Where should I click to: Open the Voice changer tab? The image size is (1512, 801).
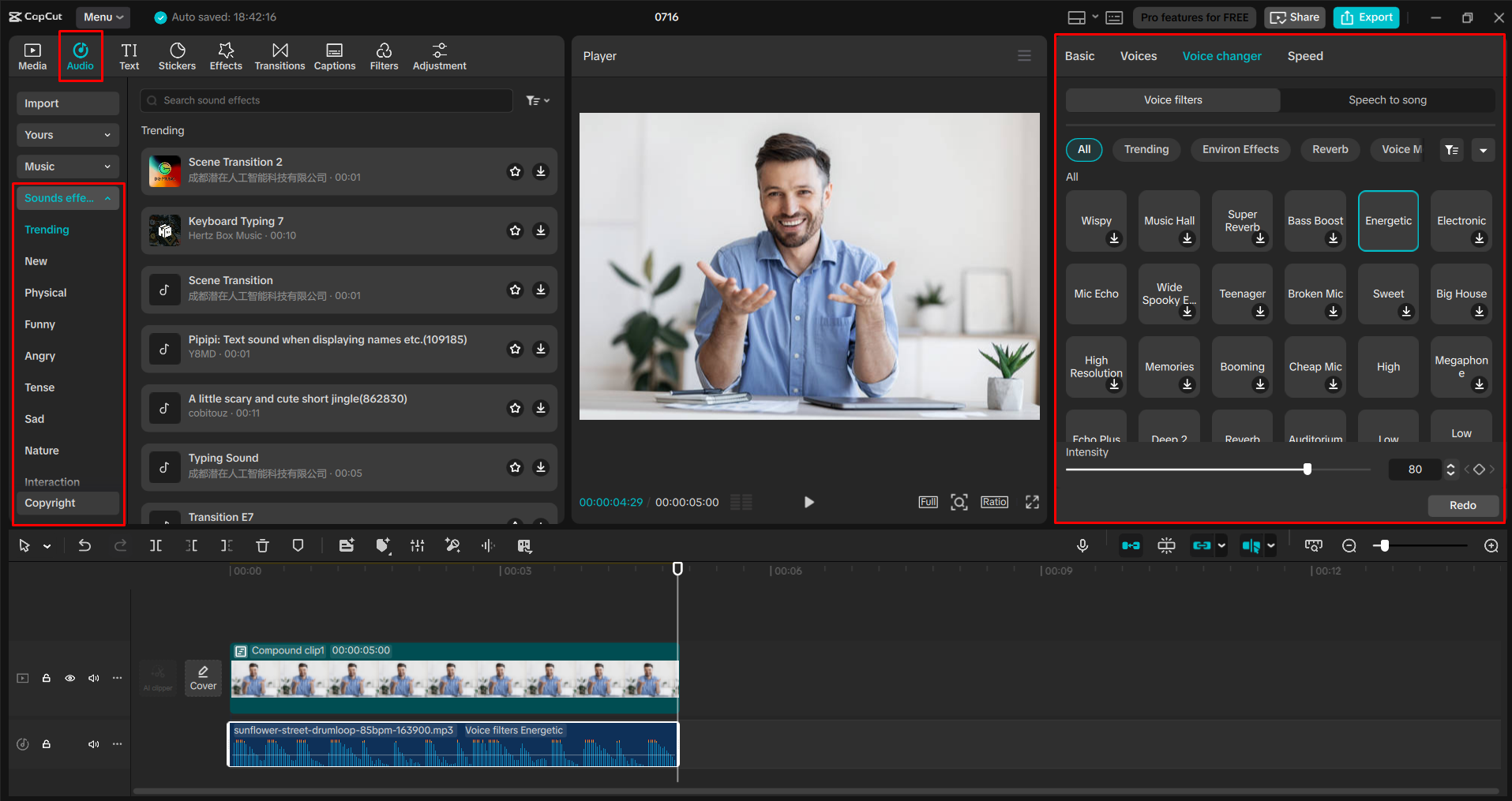1221,55
